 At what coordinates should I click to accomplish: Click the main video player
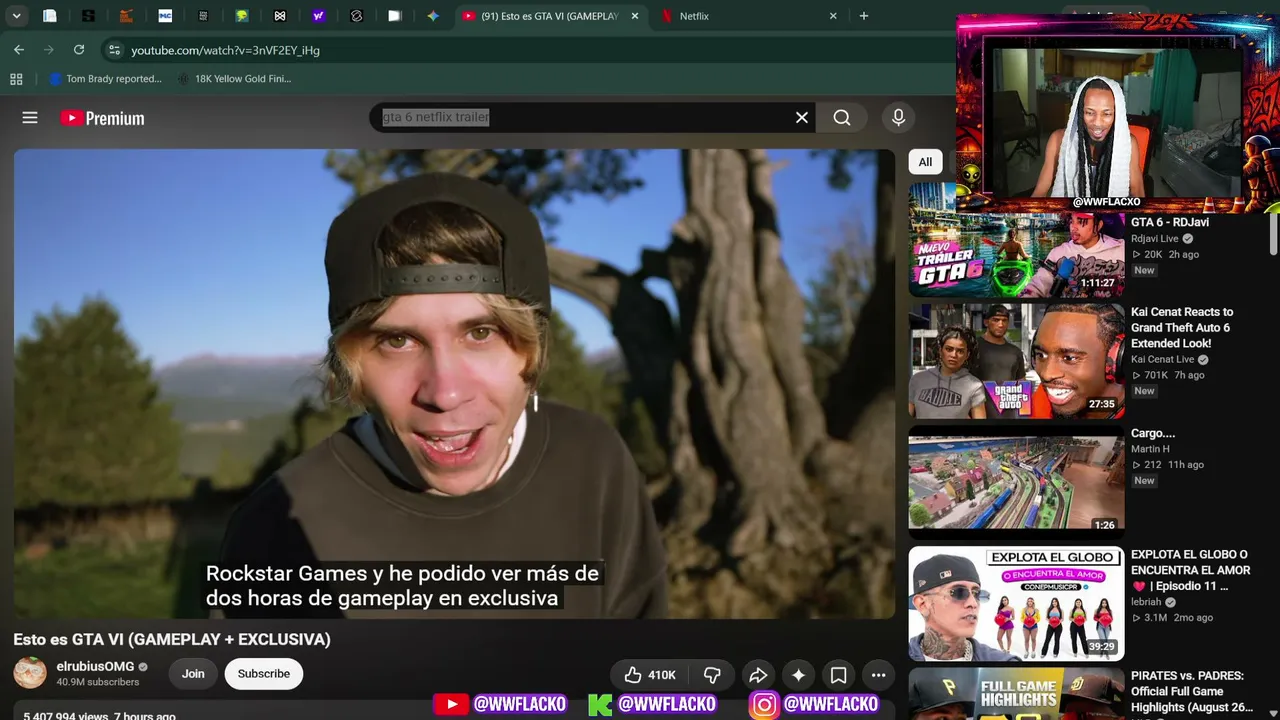(455, 384)
